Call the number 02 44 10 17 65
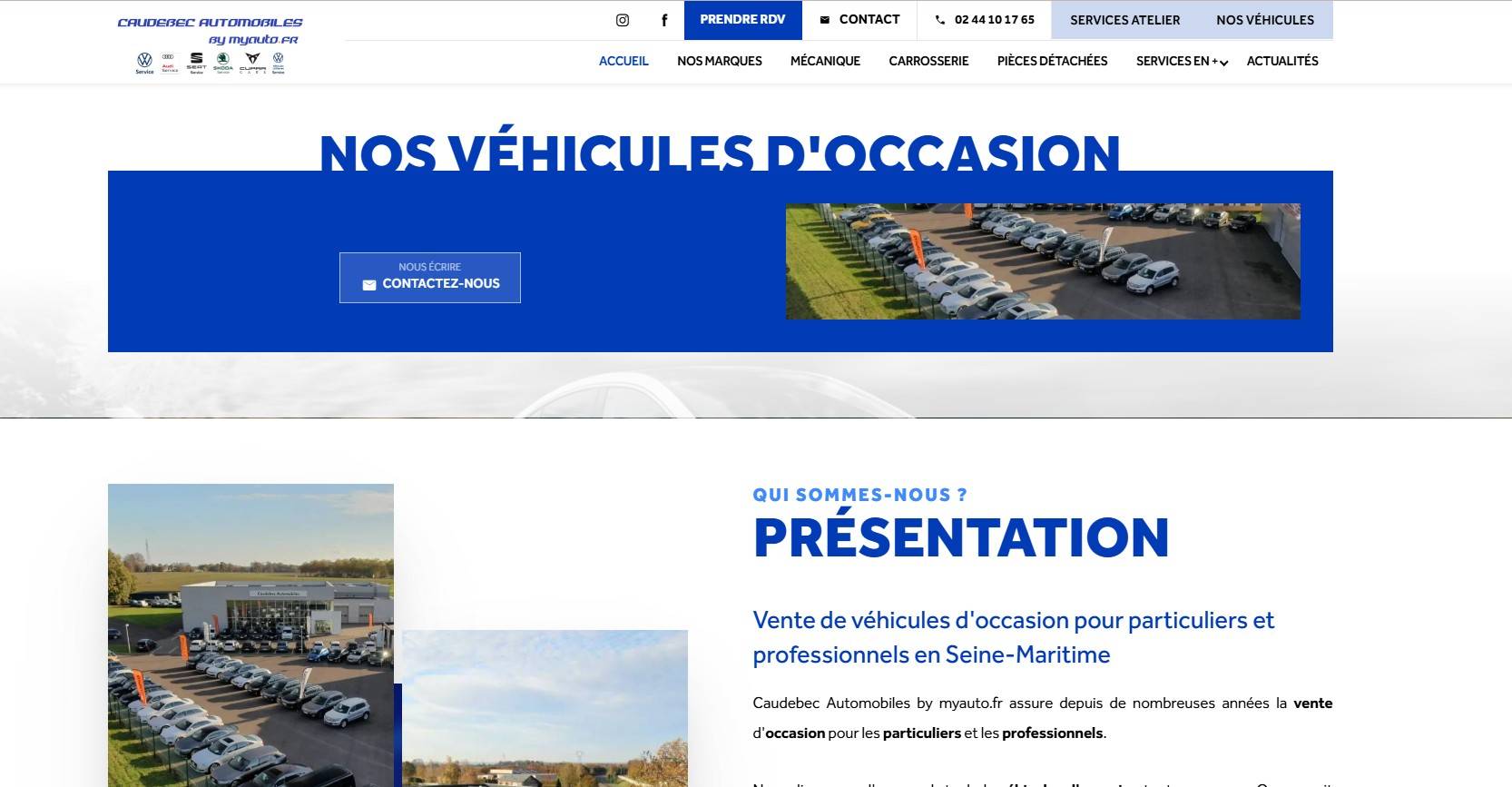The width and height of the screenshot is (1512, 787). click(985, 20)
